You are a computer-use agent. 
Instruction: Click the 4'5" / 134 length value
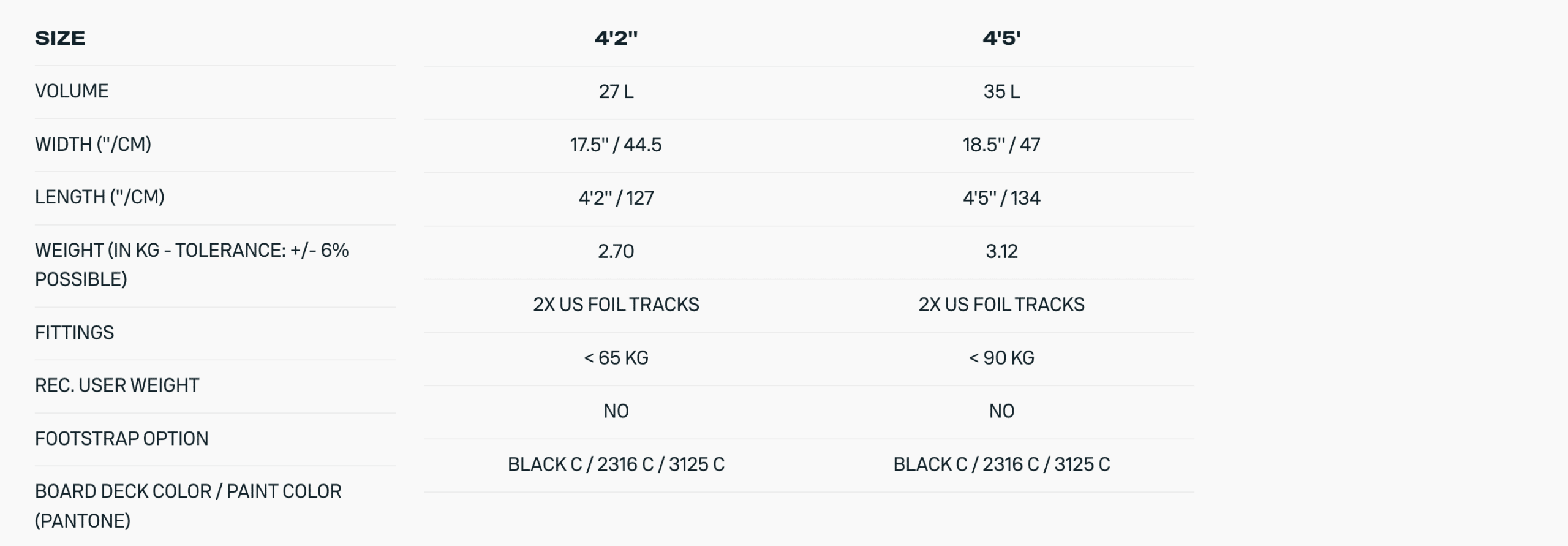(x=1001, y=199)
